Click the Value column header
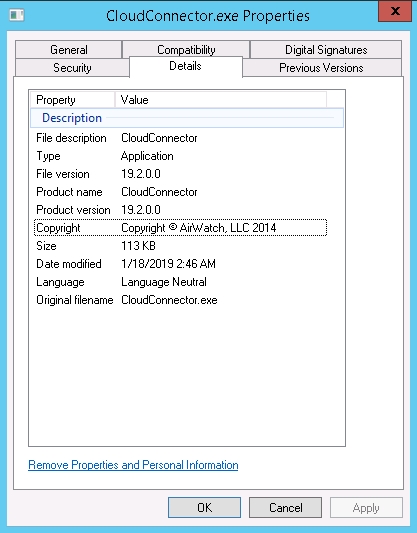This screenshot has height=533, width=417. pos(221,100)
